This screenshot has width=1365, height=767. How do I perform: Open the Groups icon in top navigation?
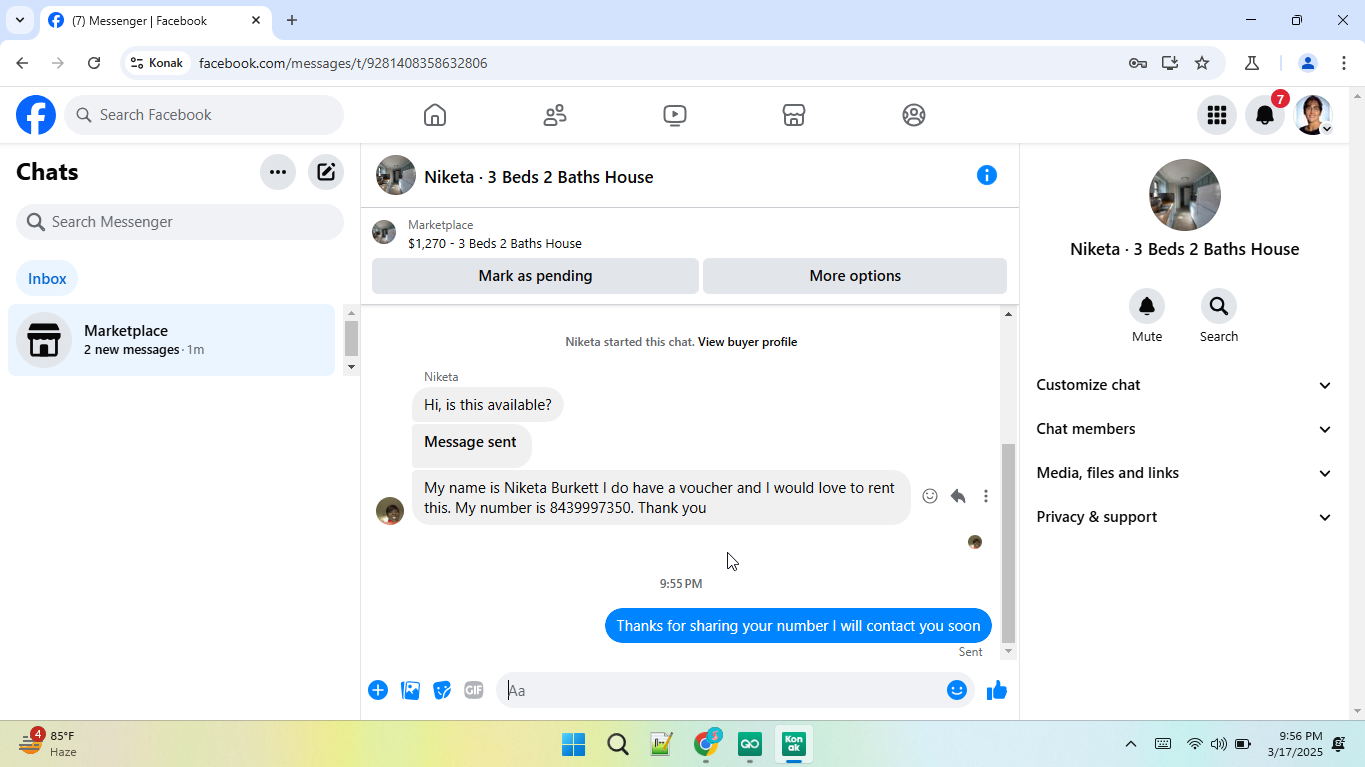point(914,115)
